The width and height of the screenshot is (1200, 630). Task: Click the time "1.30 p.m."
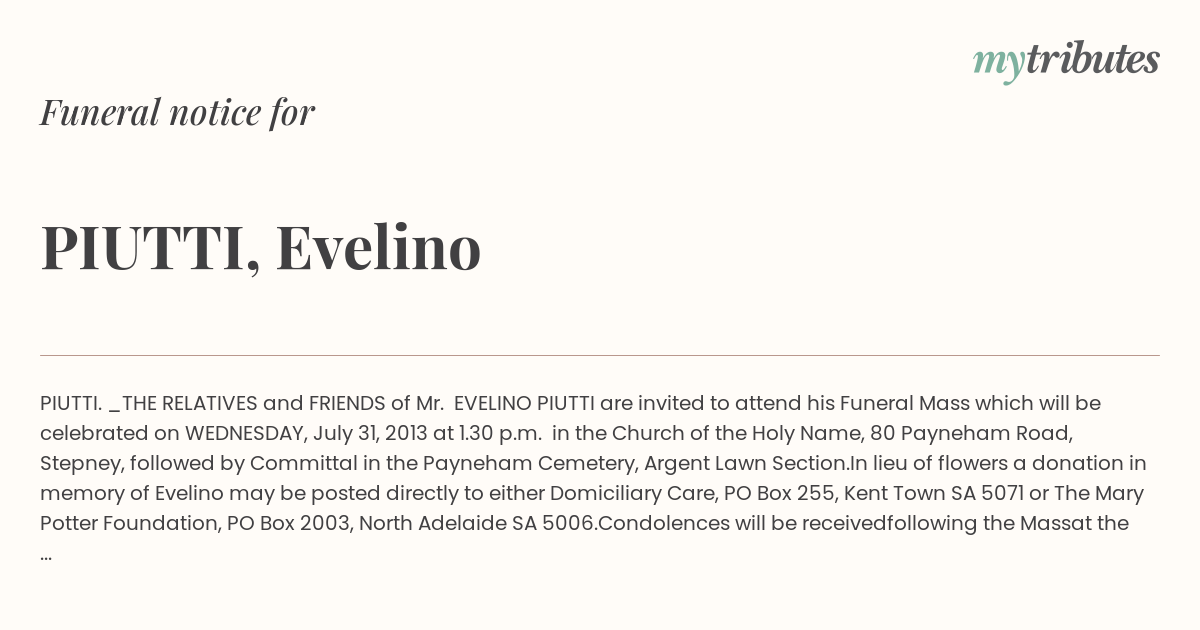[x=500, y=433]
